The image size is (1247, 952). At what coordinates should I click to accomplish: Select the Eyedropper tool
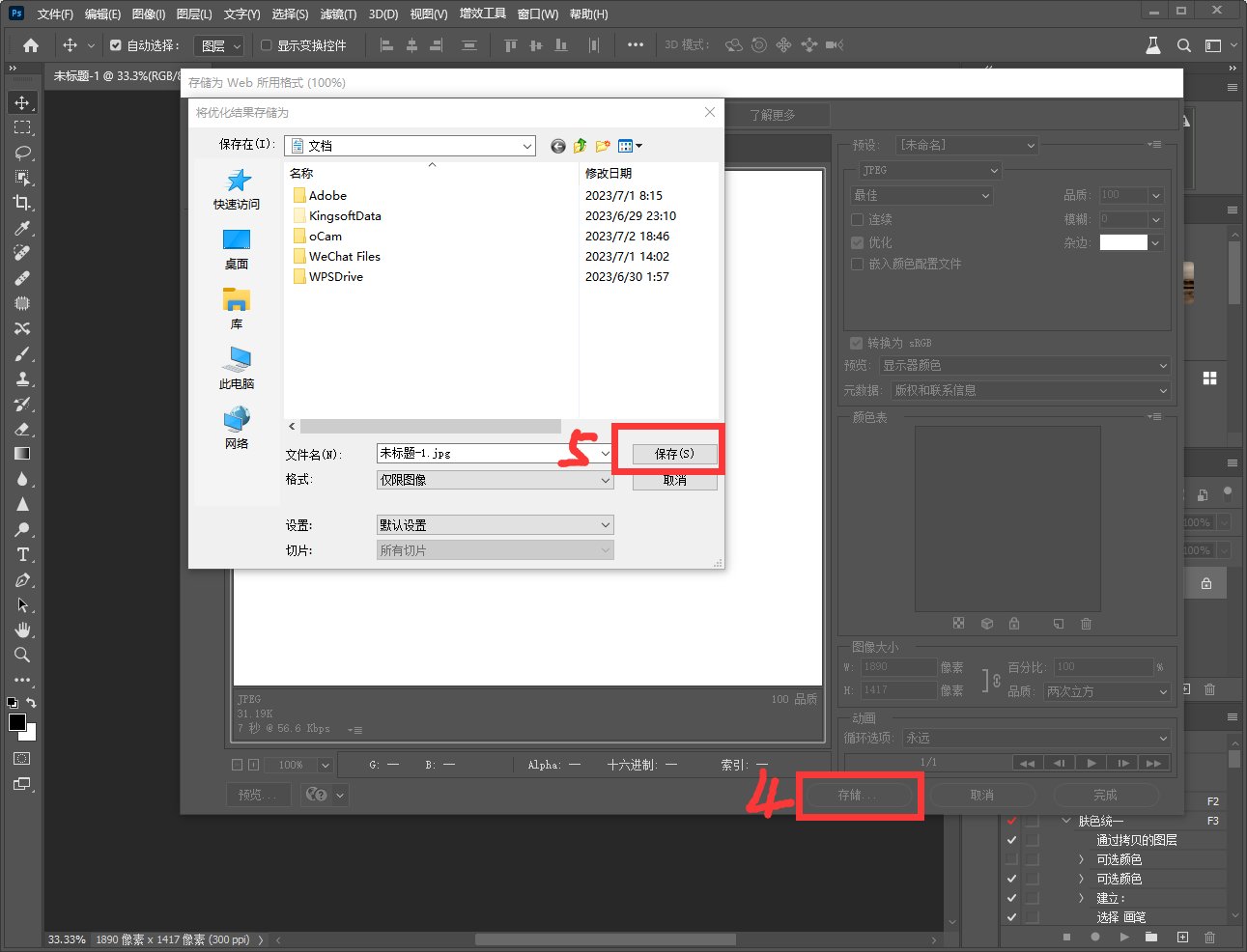tap(21, 228)
